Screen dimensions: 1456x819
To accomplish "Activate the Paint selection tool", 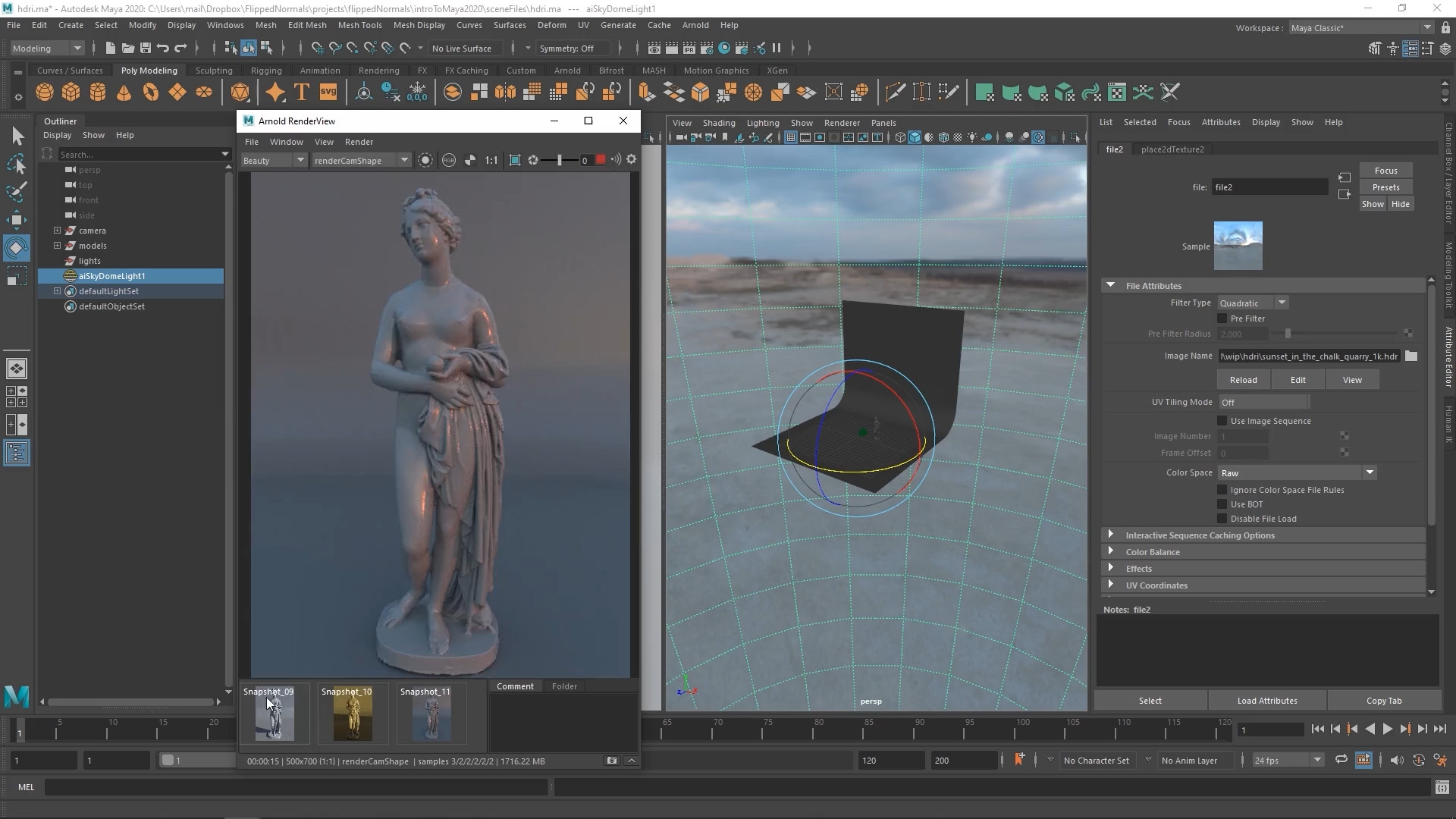I will pos(17,191).
